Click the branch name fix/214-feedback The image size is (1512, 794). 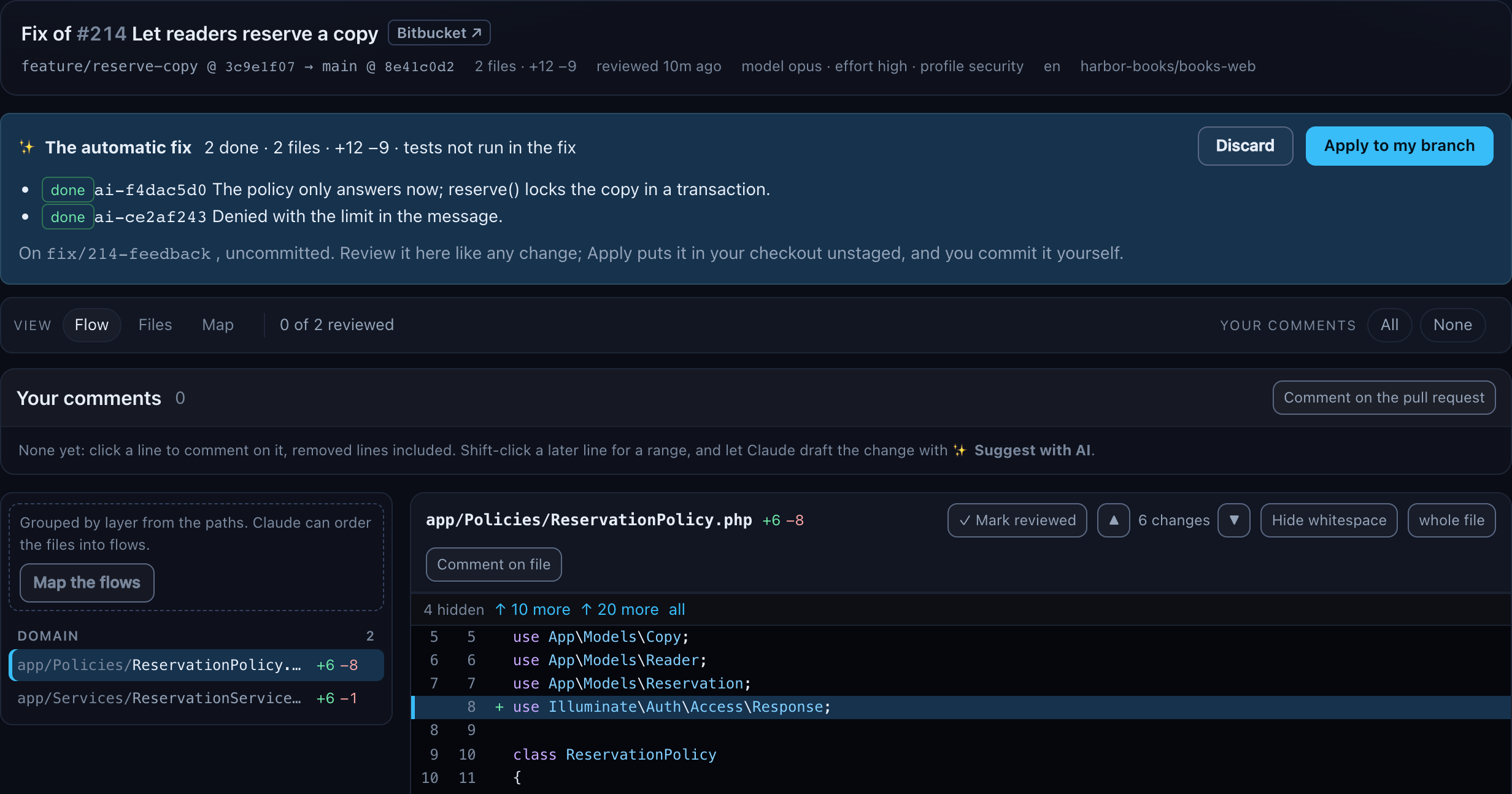coord(129,253)
